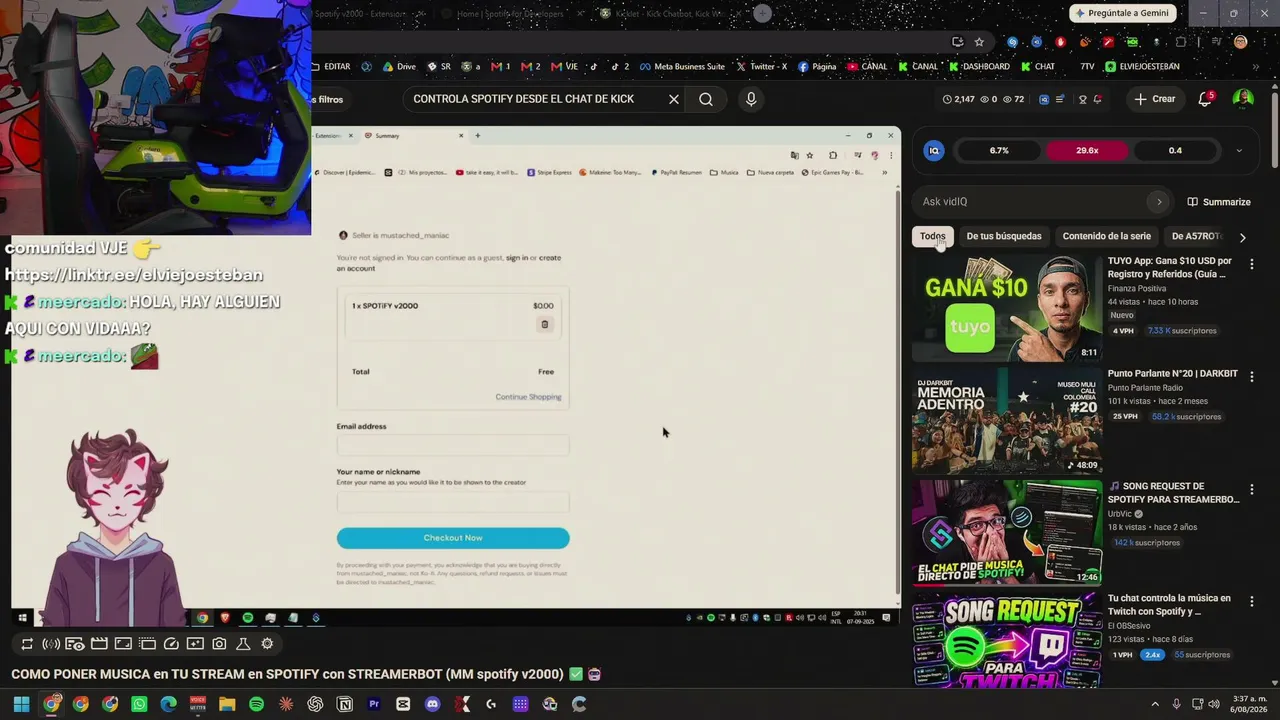The height and width of the screenshot is (720, 1280).
Task: Open the Drive bookmark
Action: click(x=399, y=67)
